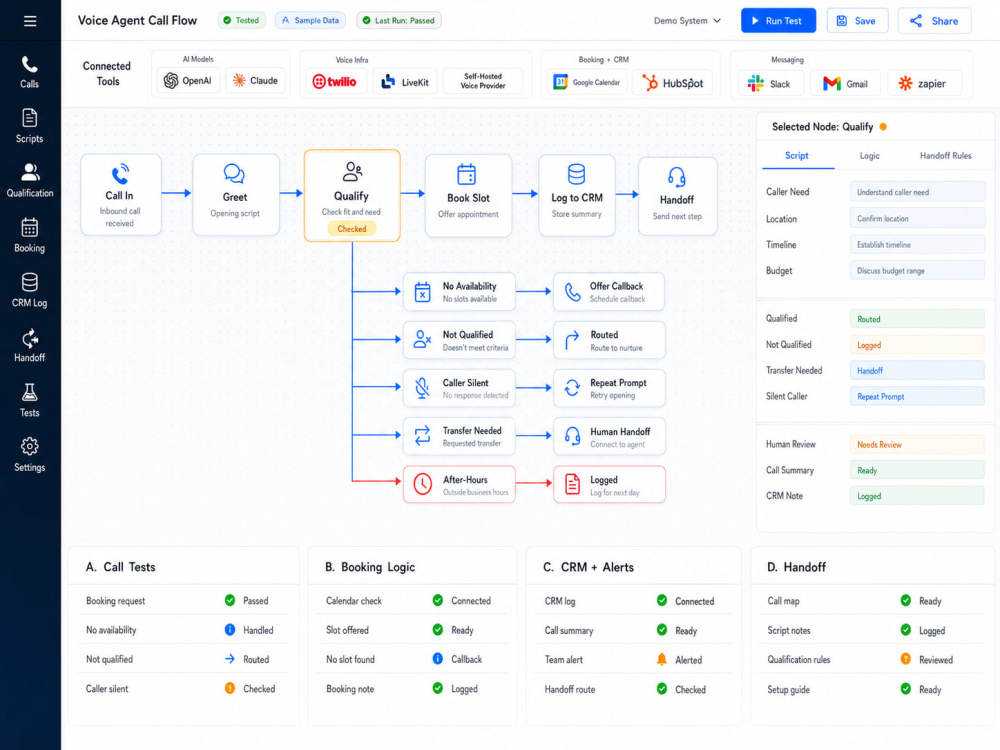Click the Not Qualified Logged value
The width and height of the screenshot is (1000, 750).
click(917, 345)
